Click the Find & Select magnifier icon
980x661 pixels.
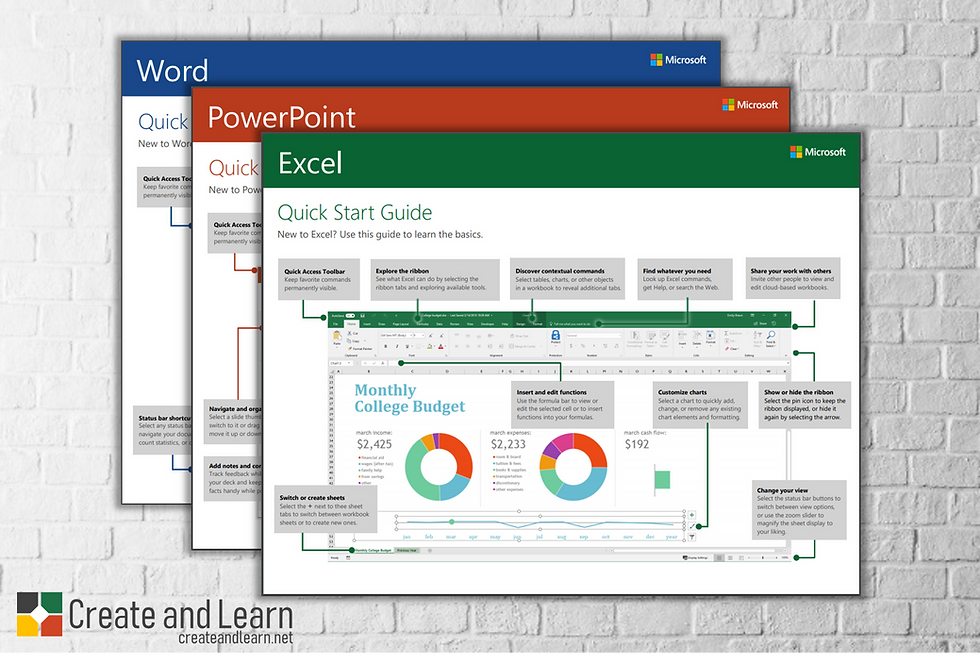(x=771, y=335)
